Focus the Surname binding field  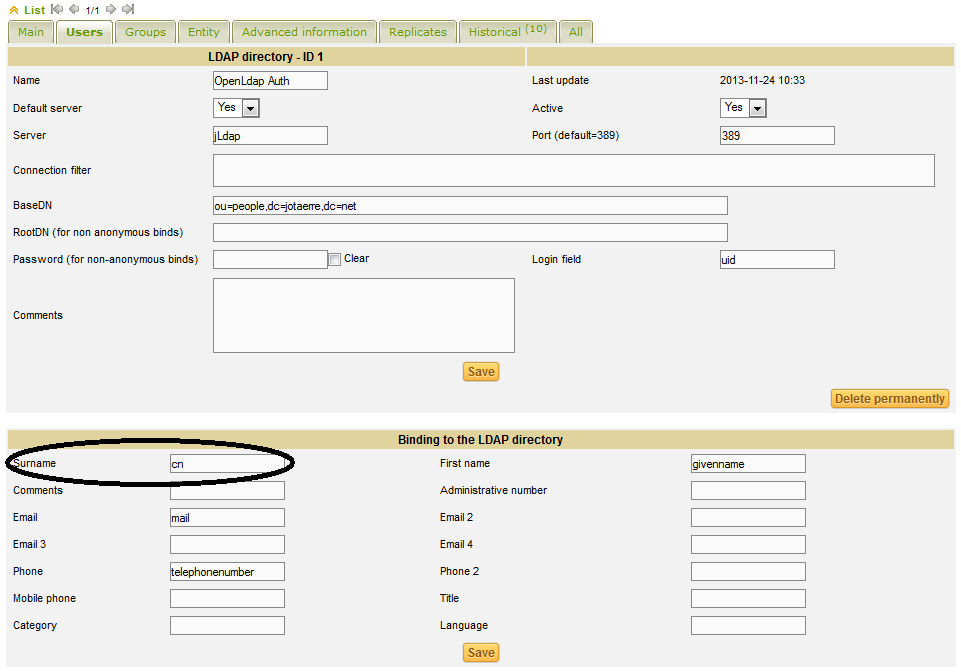(x=227, y=464)
